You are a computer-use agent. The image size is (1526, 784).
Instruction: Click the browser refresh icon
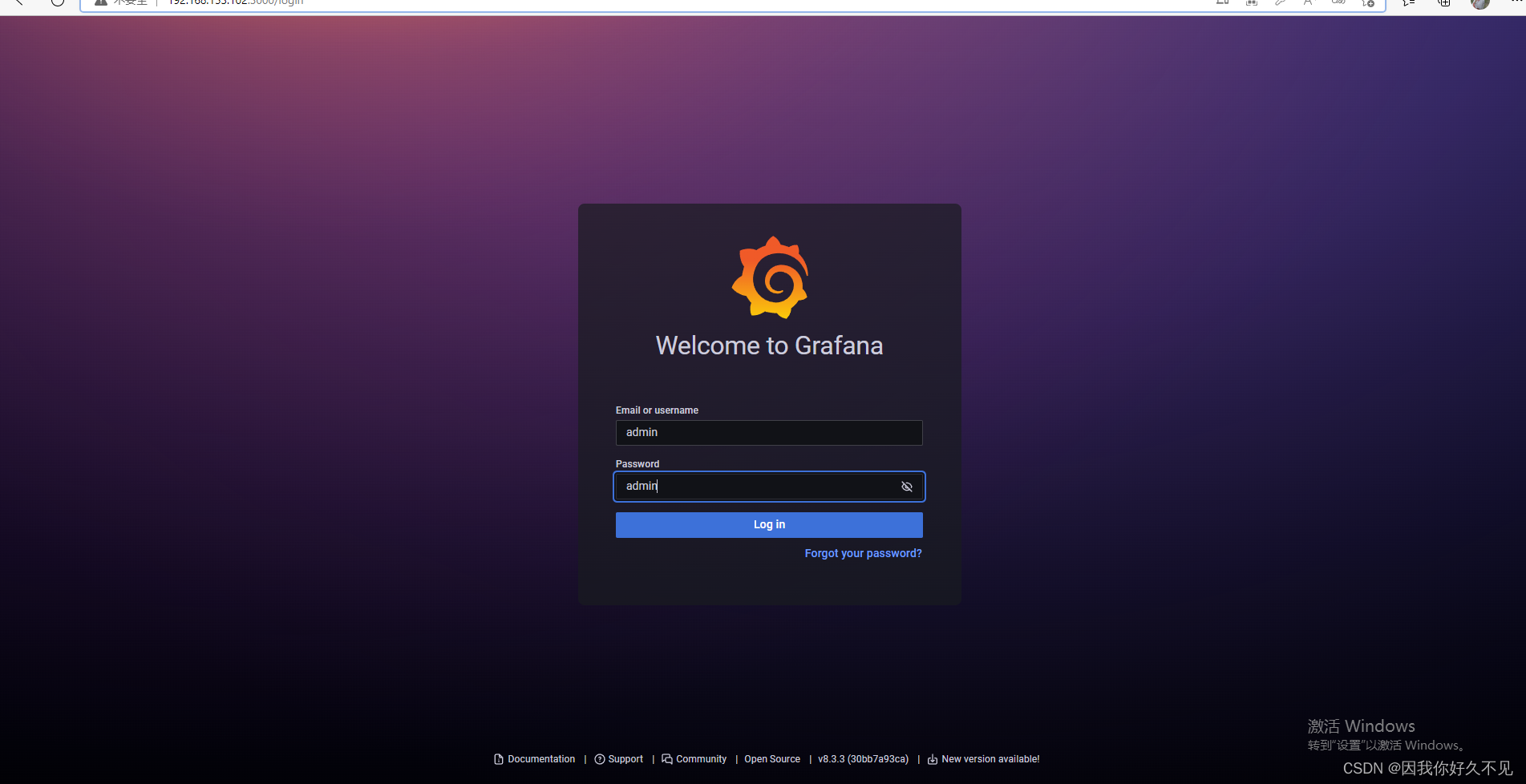click(57, 3)
